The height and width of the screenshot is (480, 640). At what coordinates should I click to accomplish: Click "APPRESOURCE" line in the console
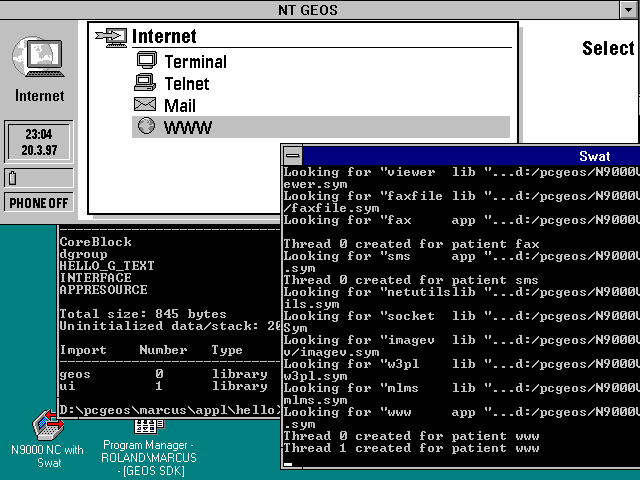(103, 290)
